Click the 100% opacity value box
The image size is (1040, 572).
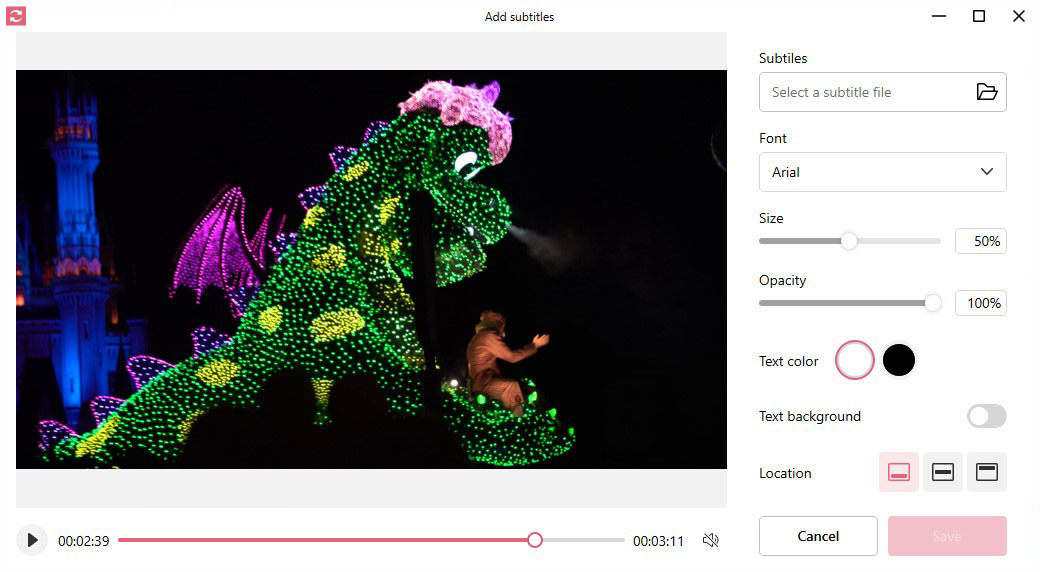click(980, 303)
